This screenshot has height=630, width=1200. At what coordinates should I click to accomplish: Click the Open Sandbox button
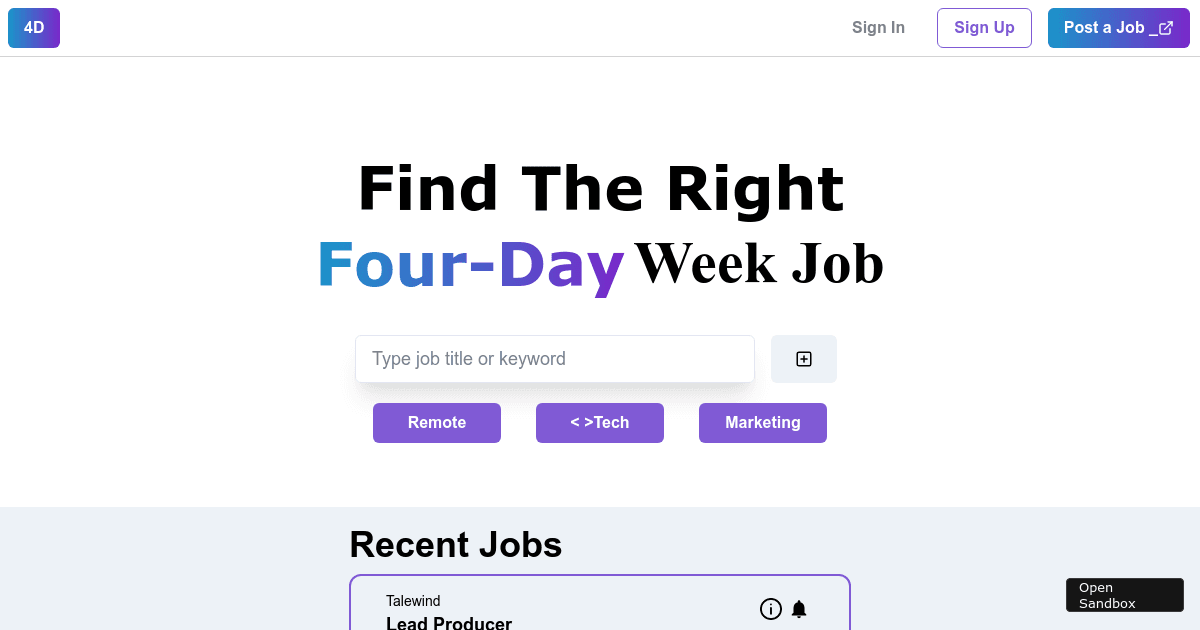click(1124, 595)
